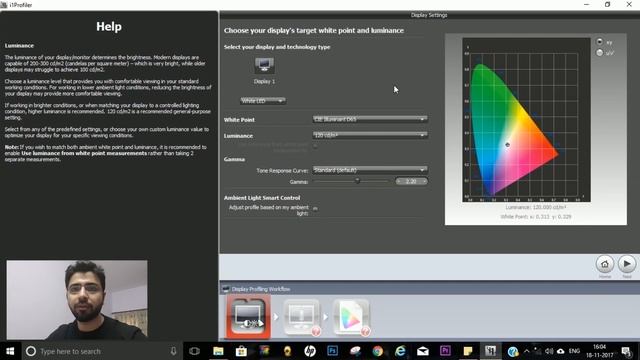Image resolution: width=640 pixels, height=360 pixels.
Task: Decrease the gamma value stepper arrow
Action: pyautogui.click(x=399, y=181)
